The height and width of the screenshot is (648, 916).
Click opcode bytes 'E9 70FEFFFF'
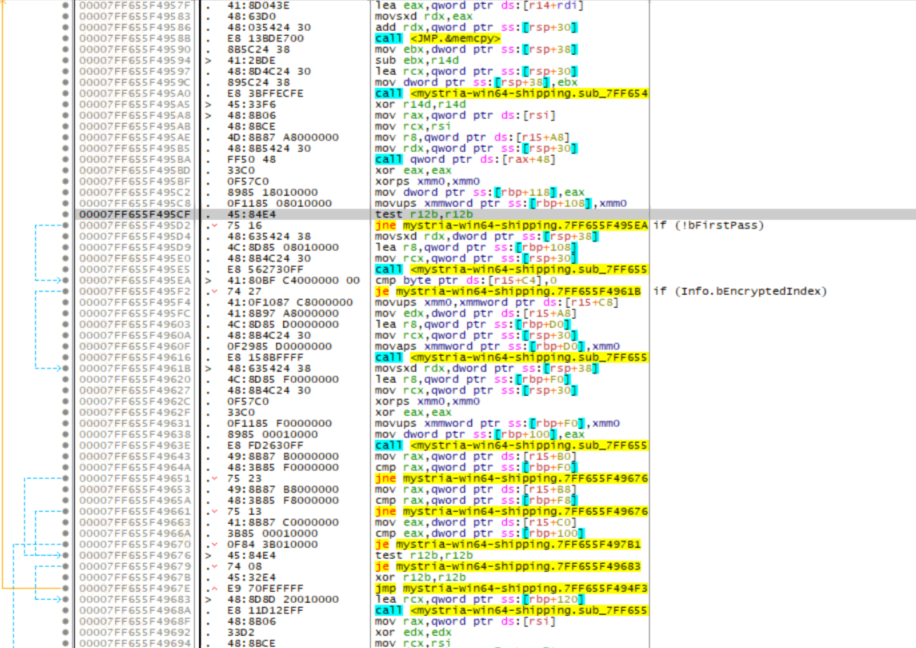[265, 588]
